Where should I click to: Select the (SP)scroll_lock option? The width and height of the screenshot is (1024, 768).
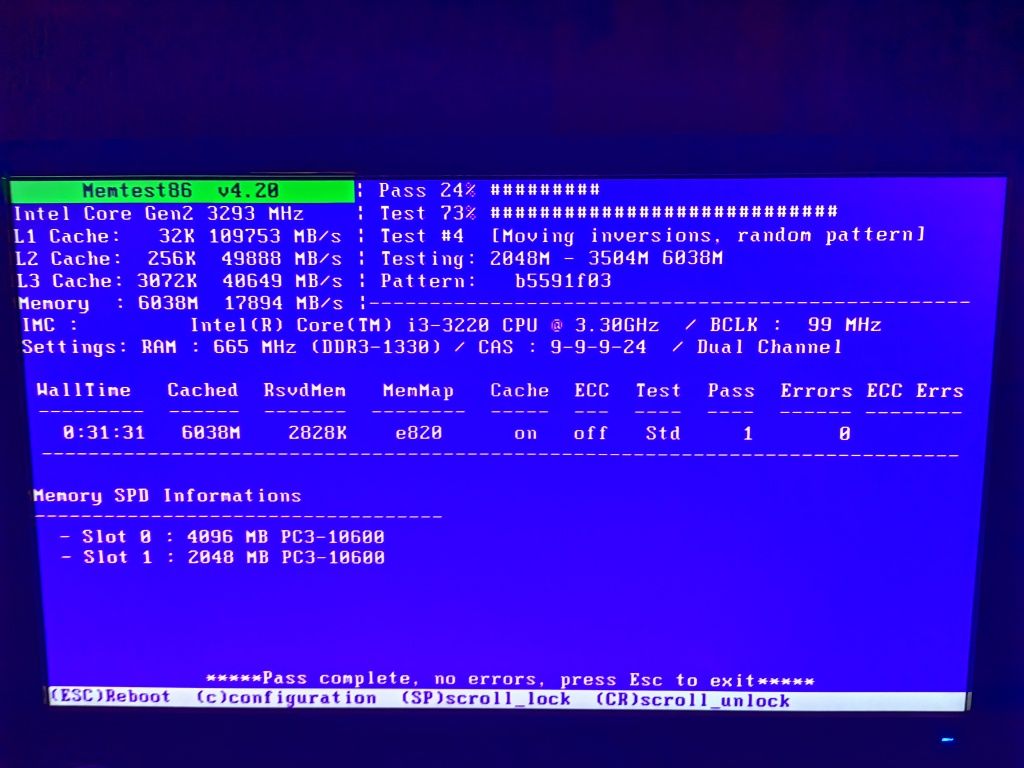pyautogui.click(x=486, y=699)
